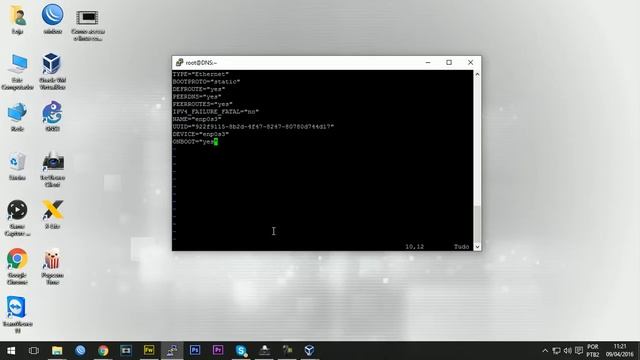Open Photoshop from the taskbar
This screenshot has width=640, height=360.
tap(195, 350)
